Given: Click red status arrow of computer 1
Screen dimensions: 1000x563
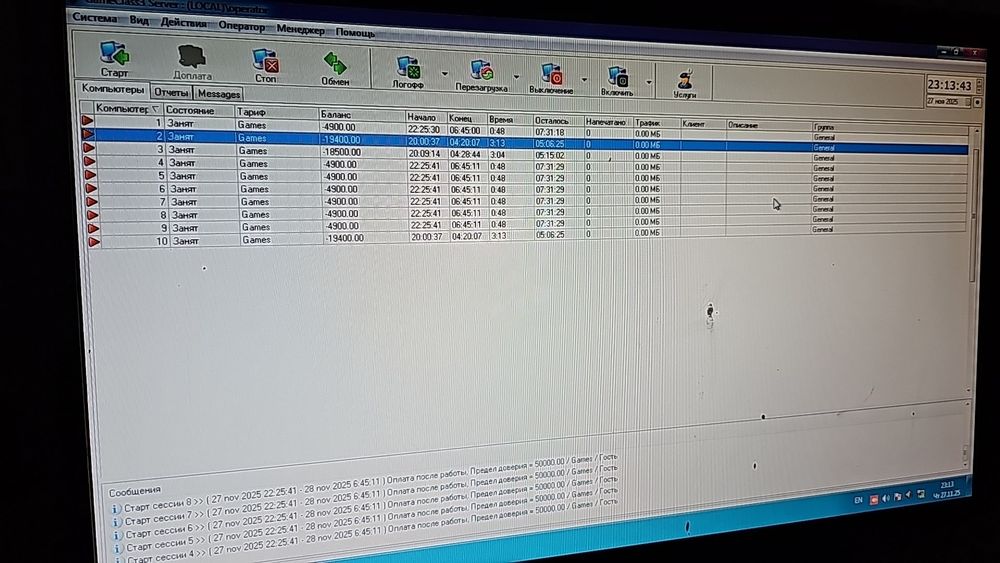Looking at the screenshot, I should pyautogui.click(x=87, y=121).
